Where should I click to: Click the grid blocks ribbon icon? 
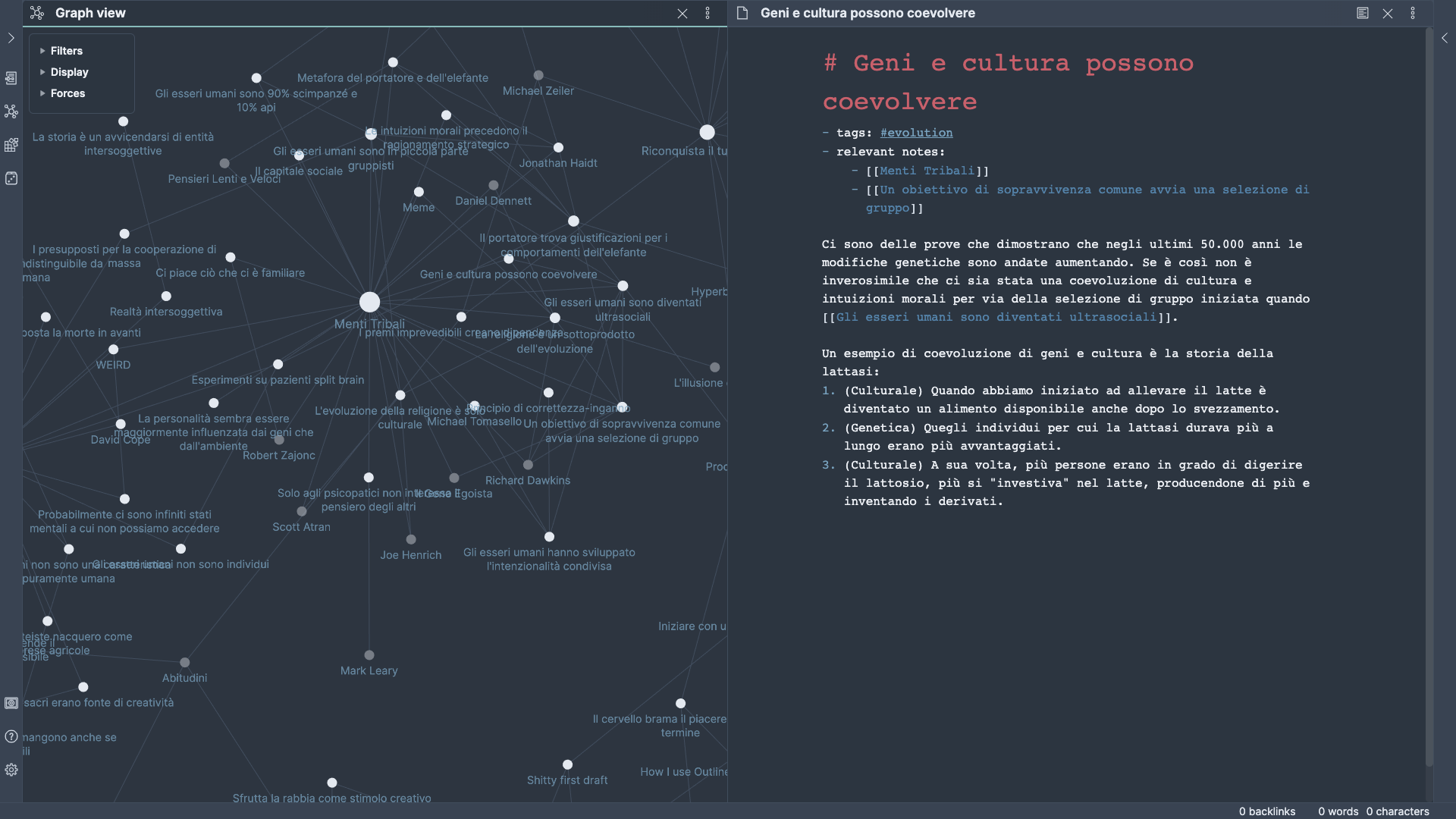11,145
